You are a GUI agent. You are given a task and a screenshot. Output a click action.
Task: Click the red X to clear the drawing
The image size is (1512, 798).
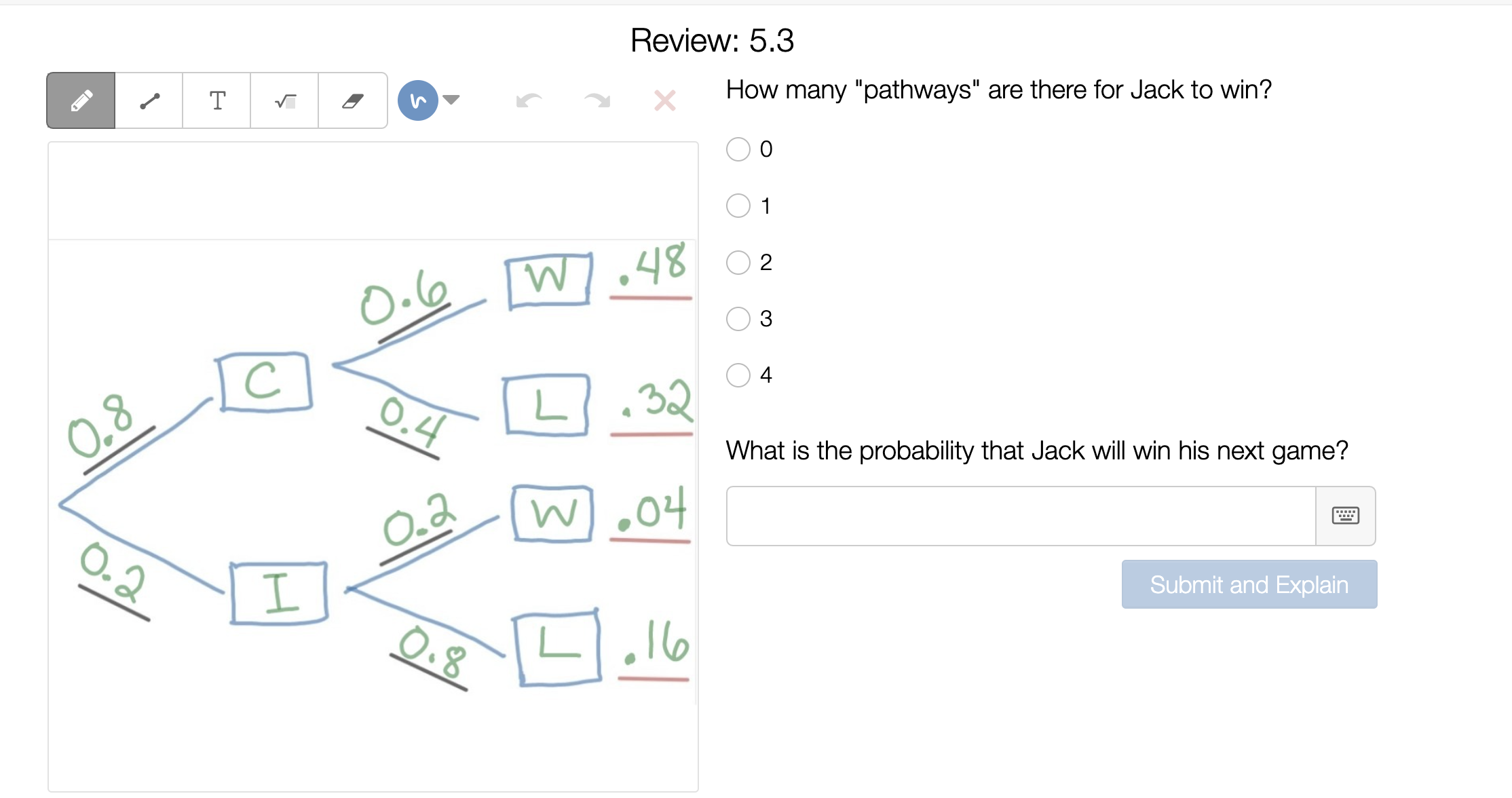(x=664, y=100)
